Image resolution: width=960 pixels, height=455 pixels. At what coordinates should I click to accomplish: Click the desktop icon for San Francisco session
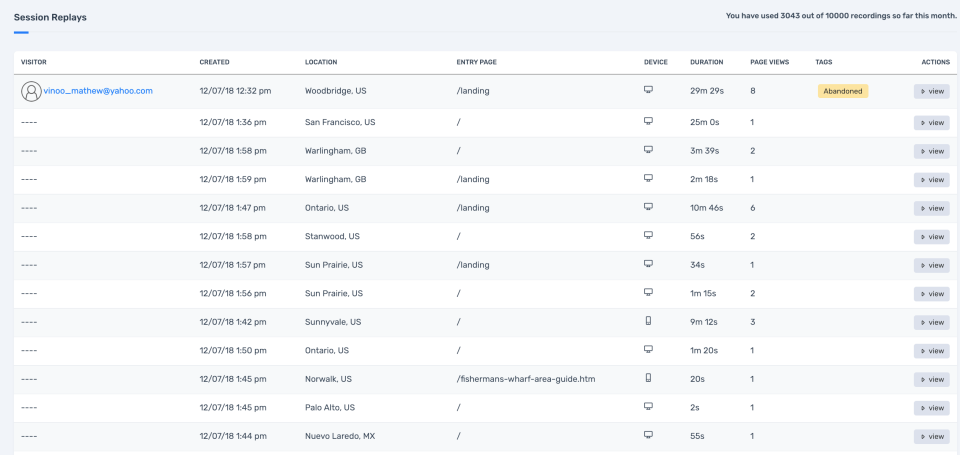tap(648, 122)
